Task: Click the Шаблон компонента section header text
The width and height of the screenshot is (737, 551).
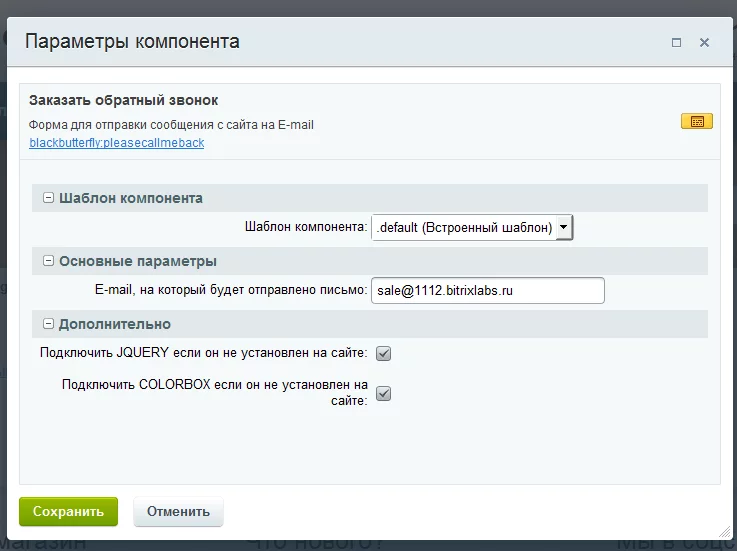Action: (131, 198)
